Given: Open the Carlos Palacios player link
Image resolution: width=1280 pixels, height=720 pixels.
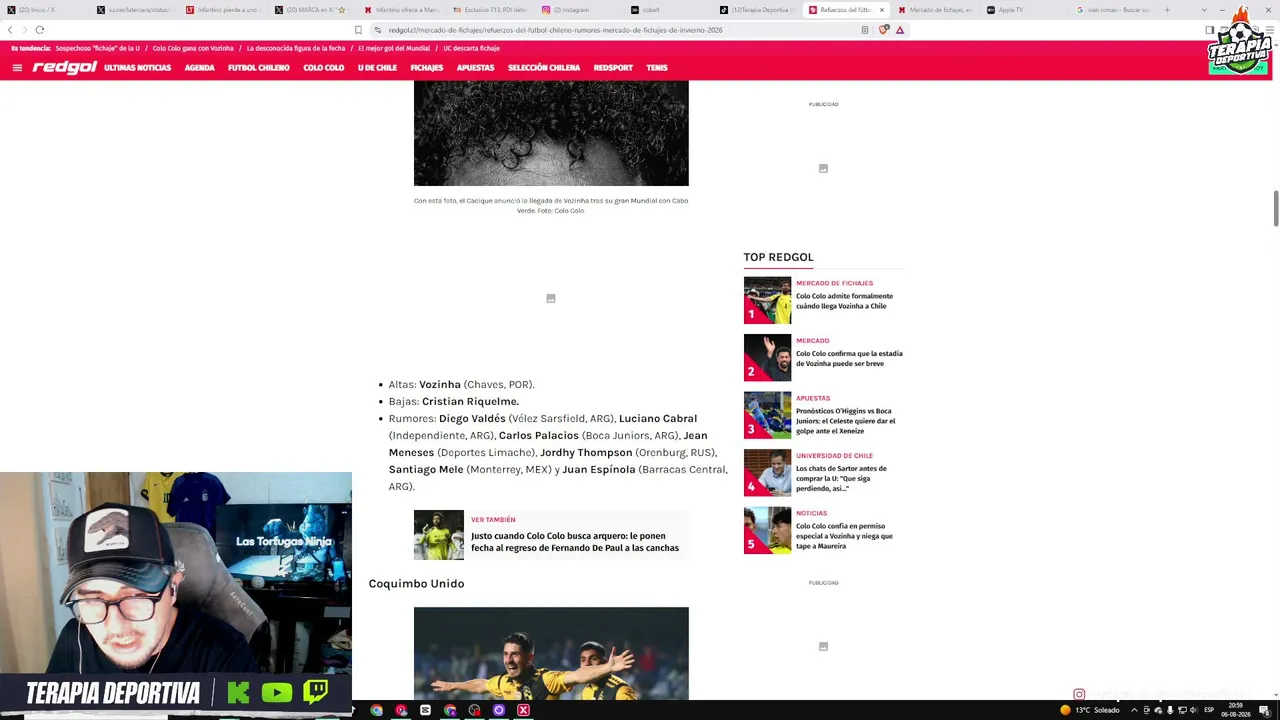Looking at the screenshot, I should [x=539, y=435].
